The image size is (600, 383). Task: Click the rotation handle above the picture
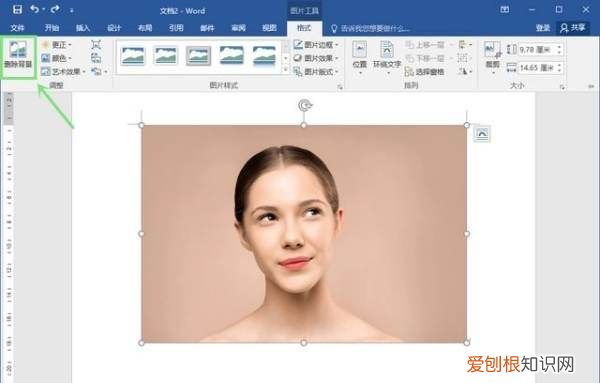305,105
